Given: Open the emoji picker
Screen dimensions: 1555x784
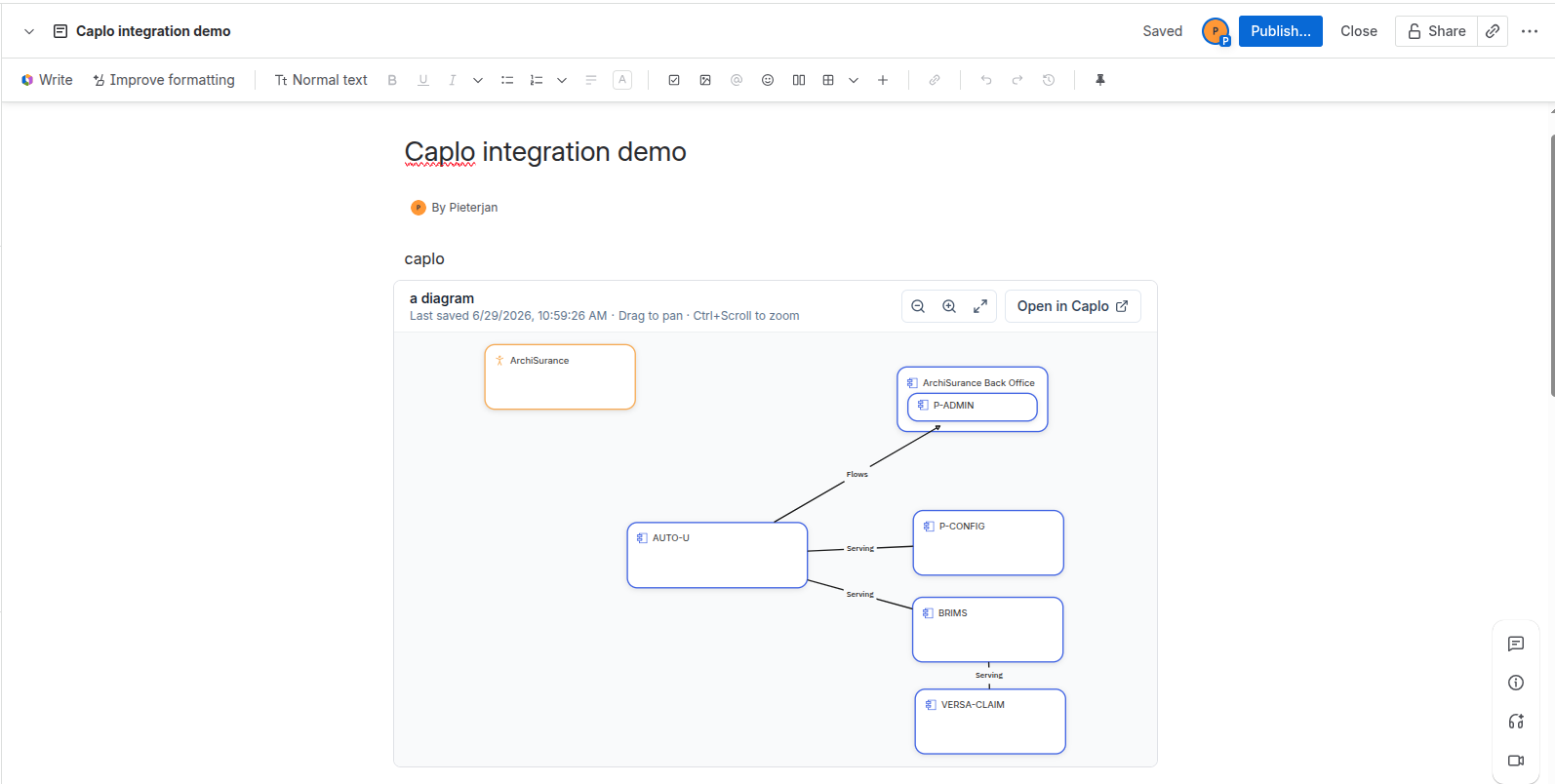Looking at the screenshot, I should 768,80.
